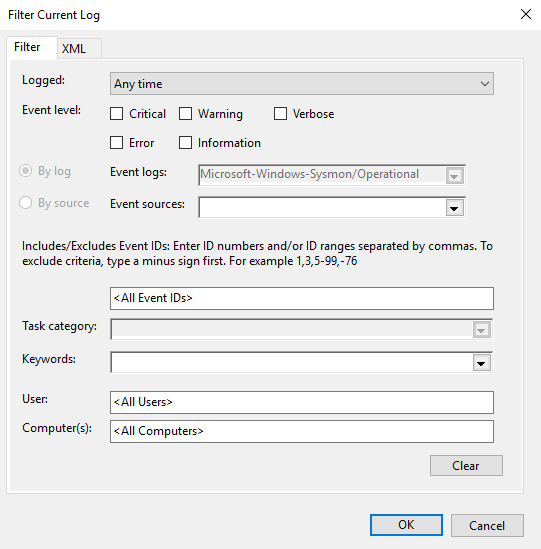The width and height of the screenshot is (541, 549).
Task: Open the Logged time range dropdown
Action: [302, 84]
